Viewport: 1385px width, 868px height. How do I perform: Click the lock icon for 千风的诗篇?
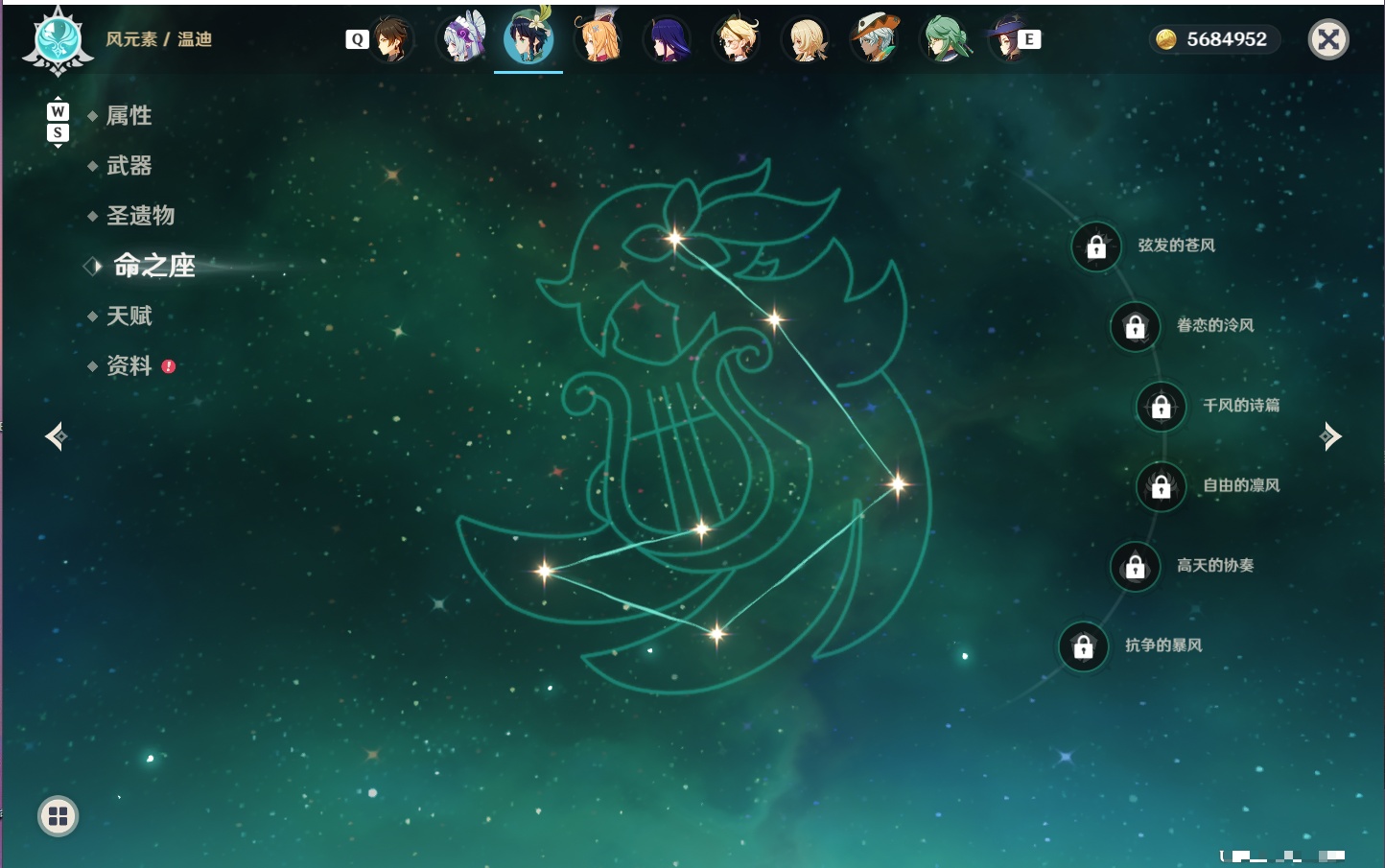click(x=1161, y=407)
